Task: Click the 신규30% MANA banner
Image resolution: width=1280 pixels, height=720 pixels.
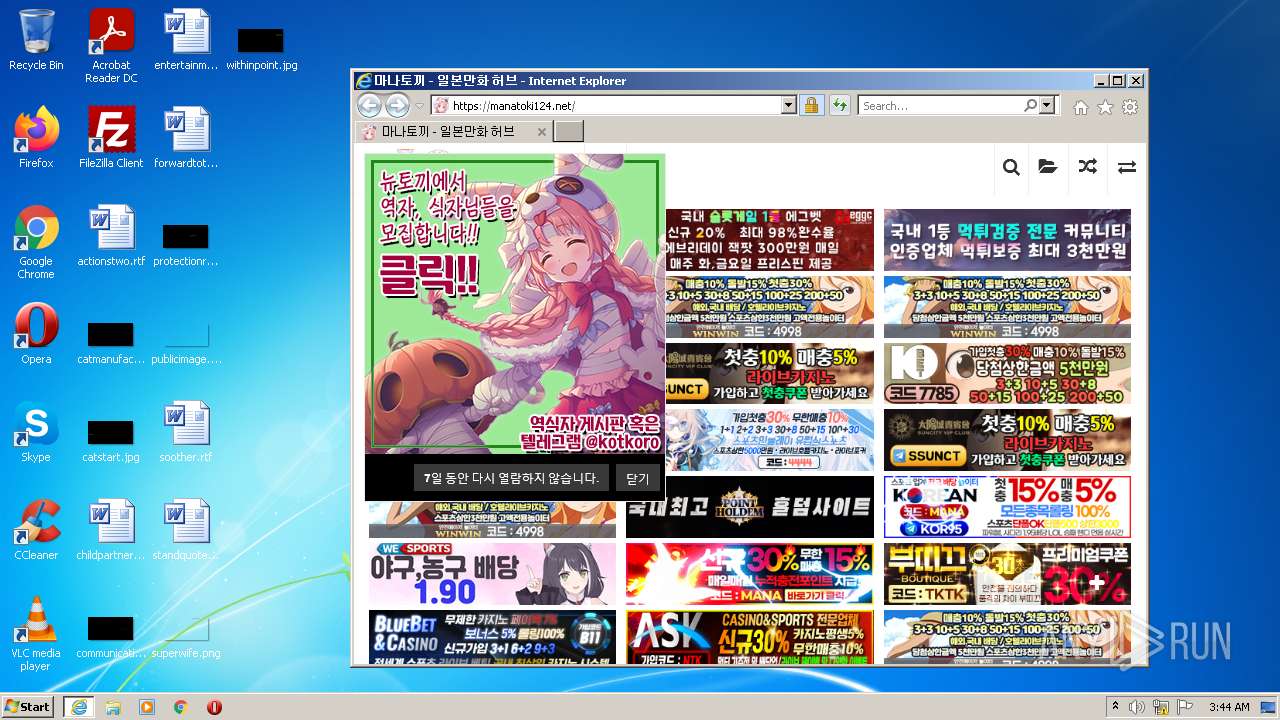Action: coord(750,574)
